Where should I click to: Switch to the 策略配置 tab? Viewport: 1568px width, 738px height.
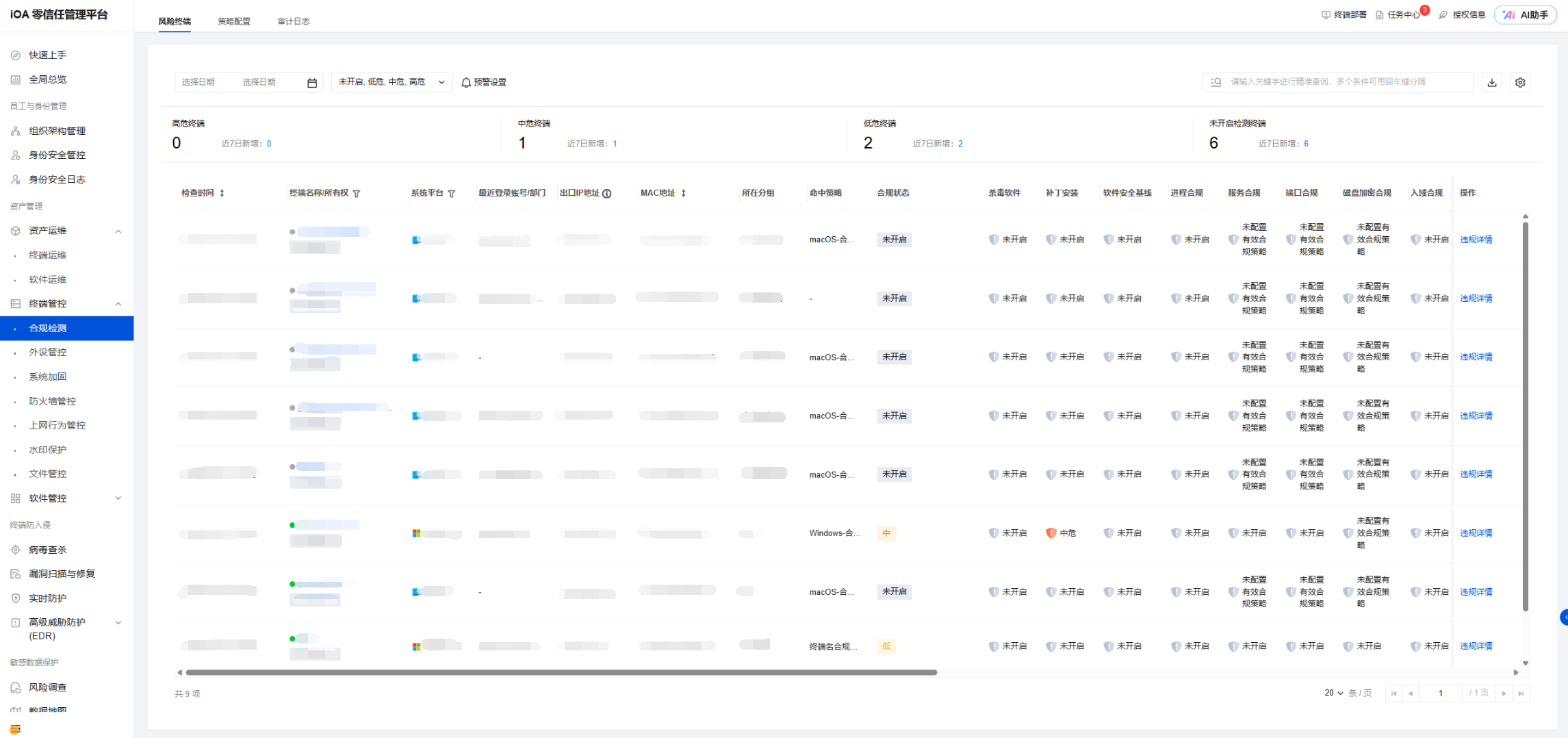point(234,21)
